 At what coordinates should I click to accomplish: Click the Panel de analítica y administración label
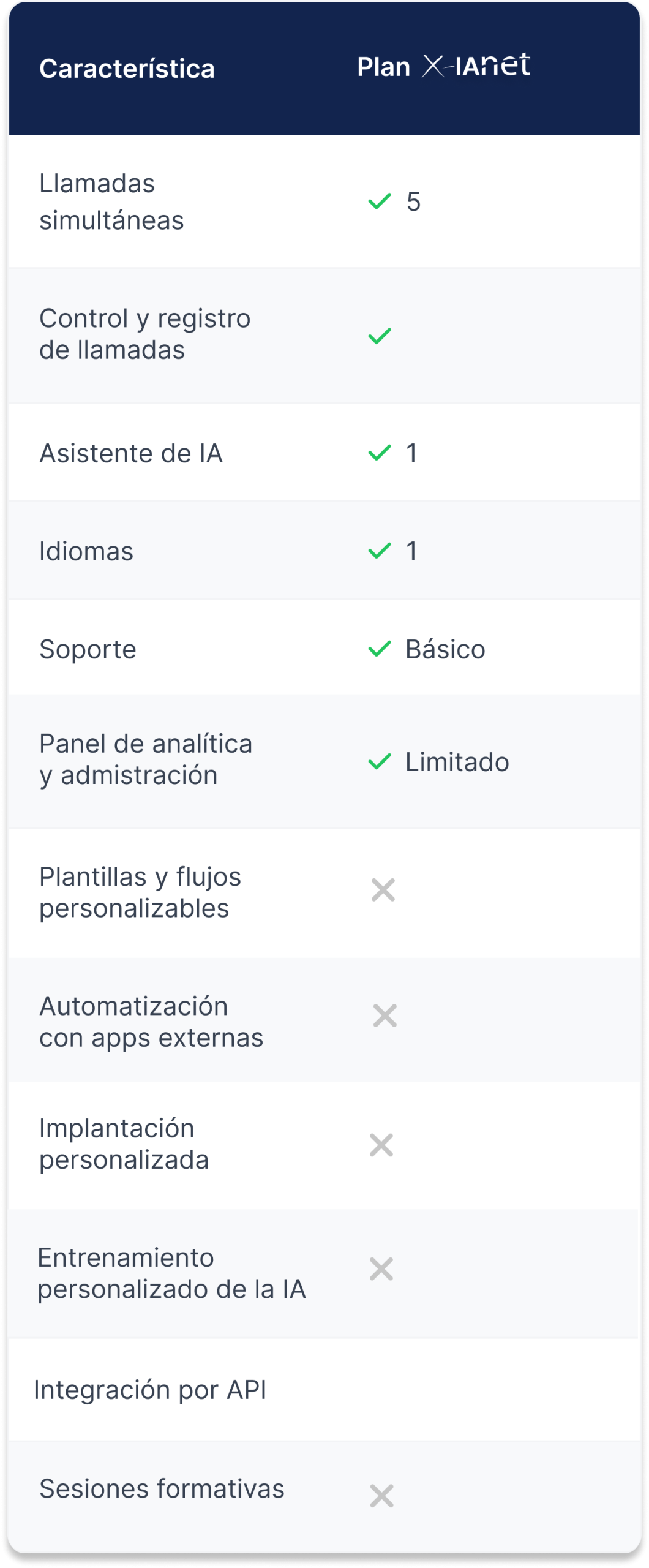pyautogui.click(x=145, y=759)
